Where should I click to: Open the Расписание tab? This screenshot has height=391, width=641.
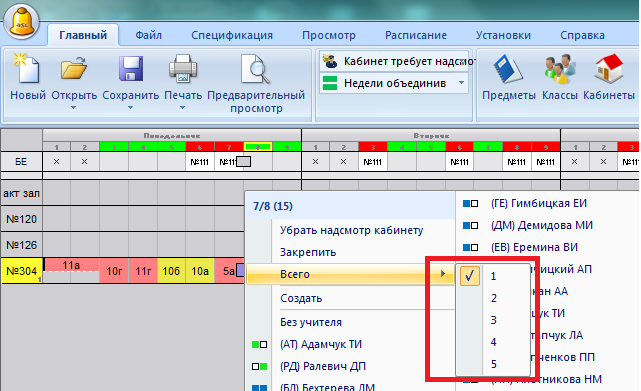tap(416, 35)
